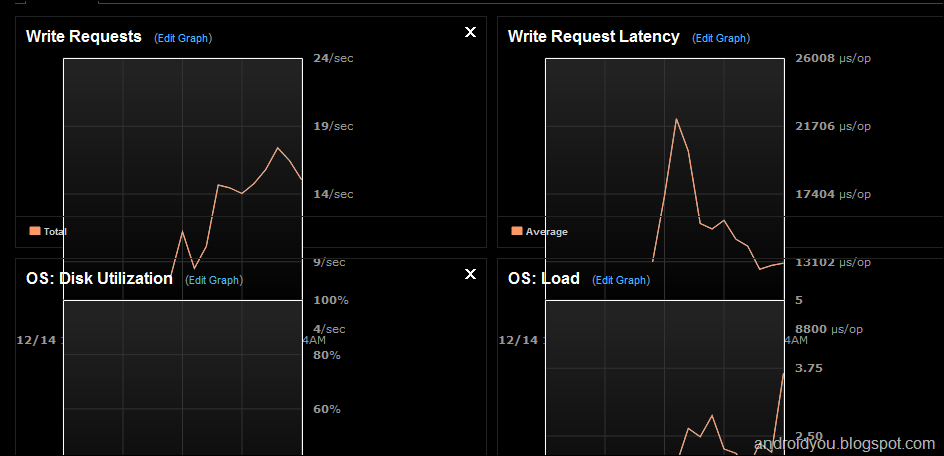Click the 60% disk utilization axis label
Viewport: 944px width, 456px height.
coord(327,409)
